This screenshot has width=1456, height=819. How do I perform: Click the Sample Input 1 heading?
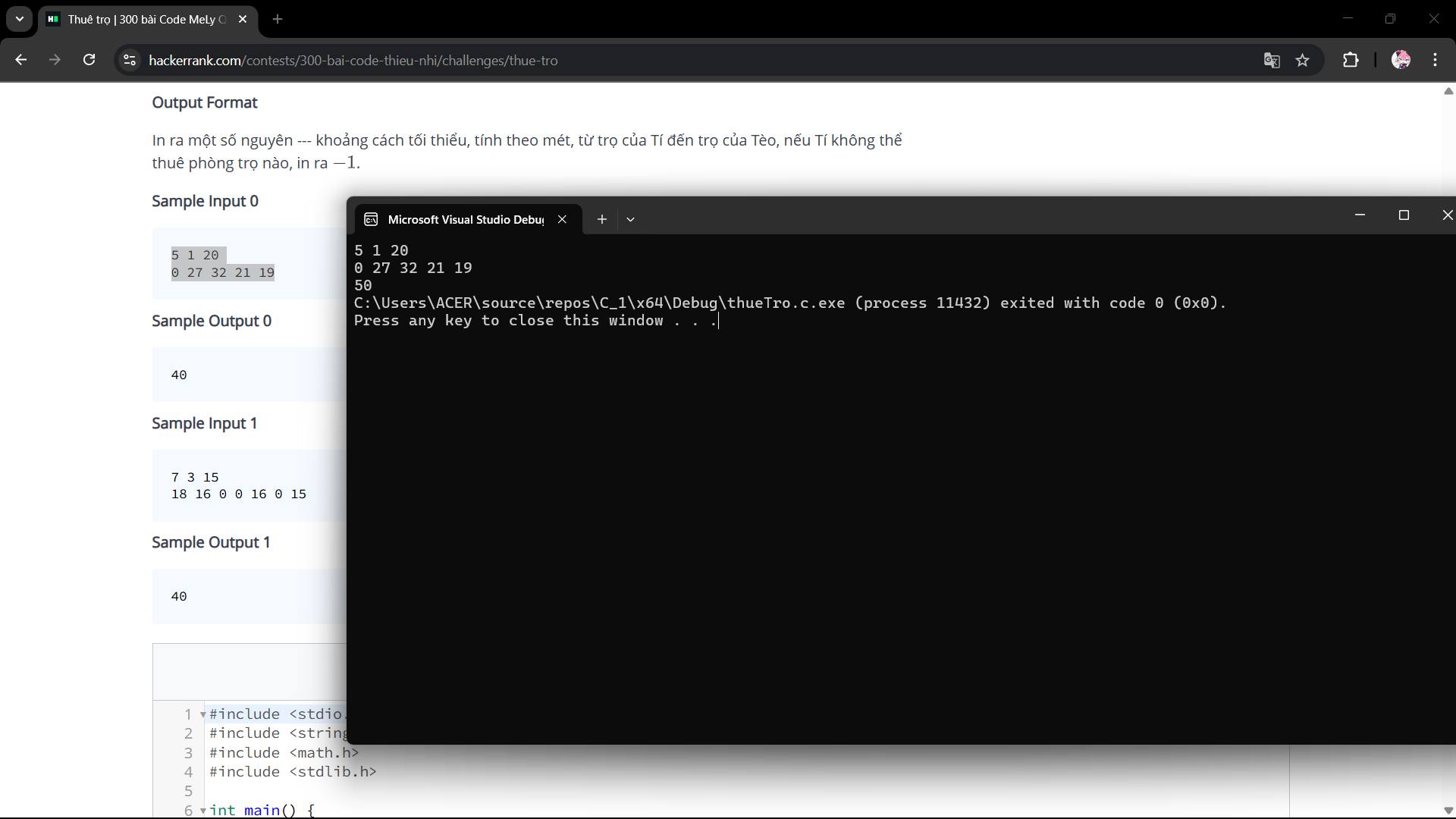click(205, 423)
